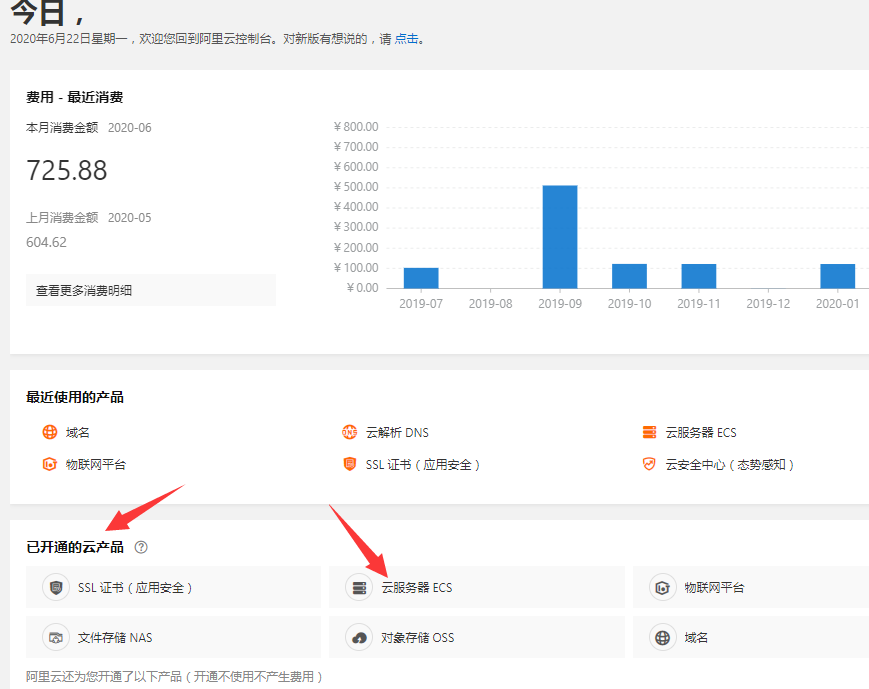The width and height of the screenshot is (869, 689).
Task: Click the 2020-05 month label
Action: tap(130, 217)
